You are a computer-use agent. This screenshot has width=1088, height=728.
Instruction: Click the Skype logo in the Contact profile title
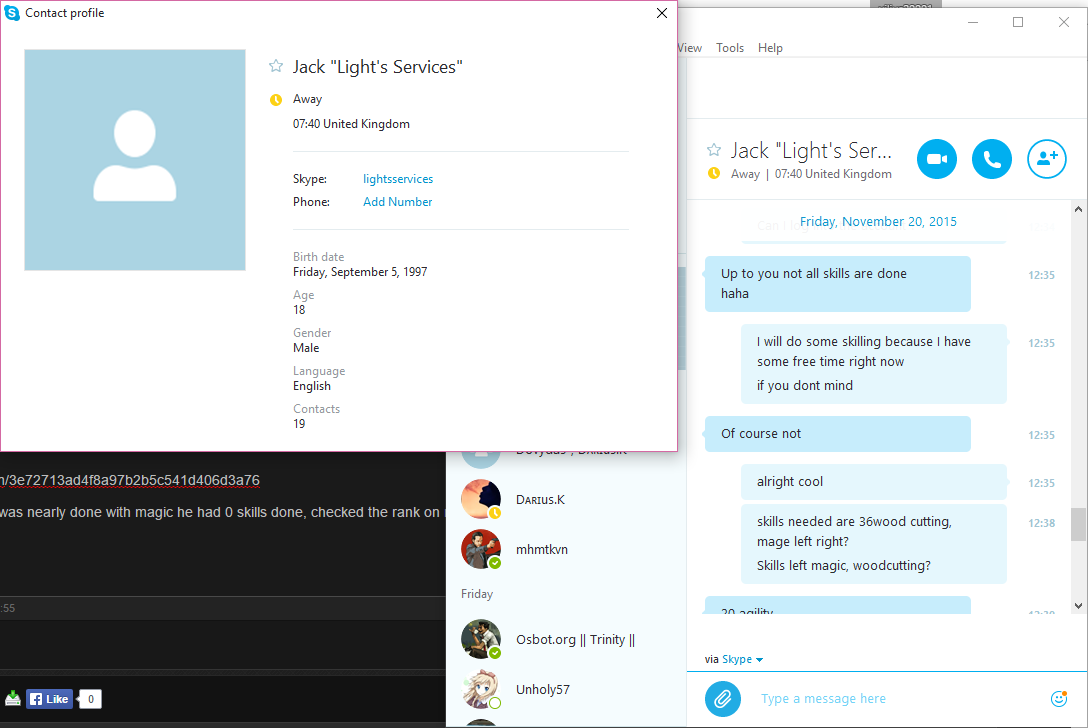[12, 12]
